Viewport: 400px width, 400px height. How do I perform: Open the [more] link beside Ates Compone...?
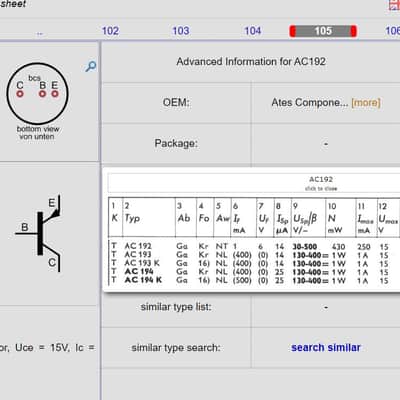tap(366, 102)
